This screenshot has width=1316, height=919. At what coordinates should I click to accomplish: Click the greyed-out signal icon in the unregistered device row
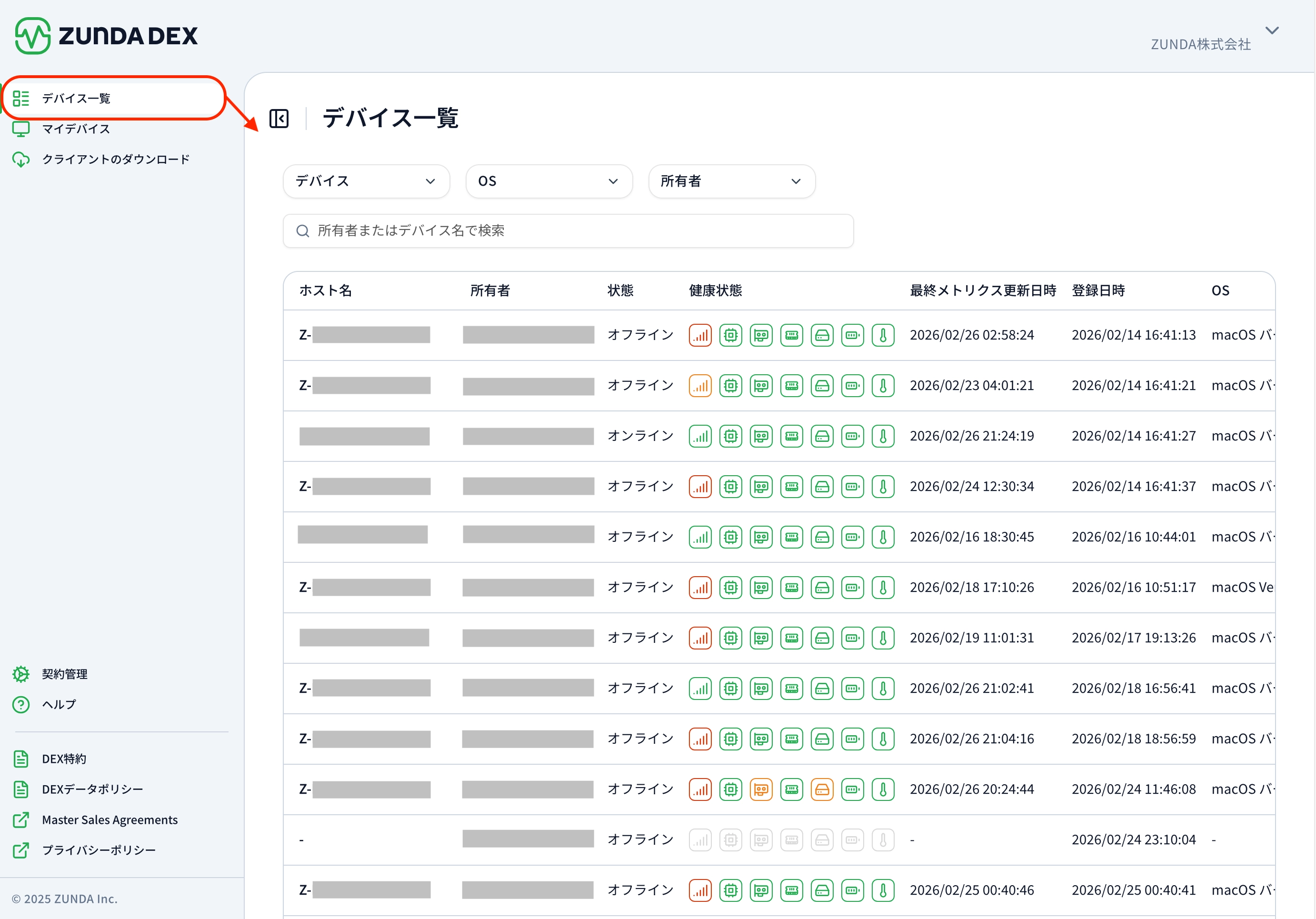700,840
